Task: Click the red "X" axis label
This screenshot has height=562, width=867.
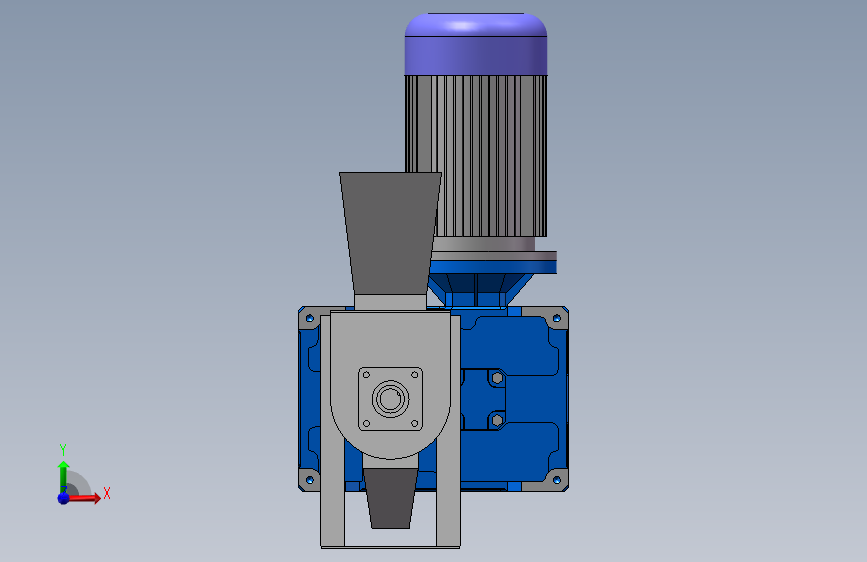Action: click(x=107, y=493)
